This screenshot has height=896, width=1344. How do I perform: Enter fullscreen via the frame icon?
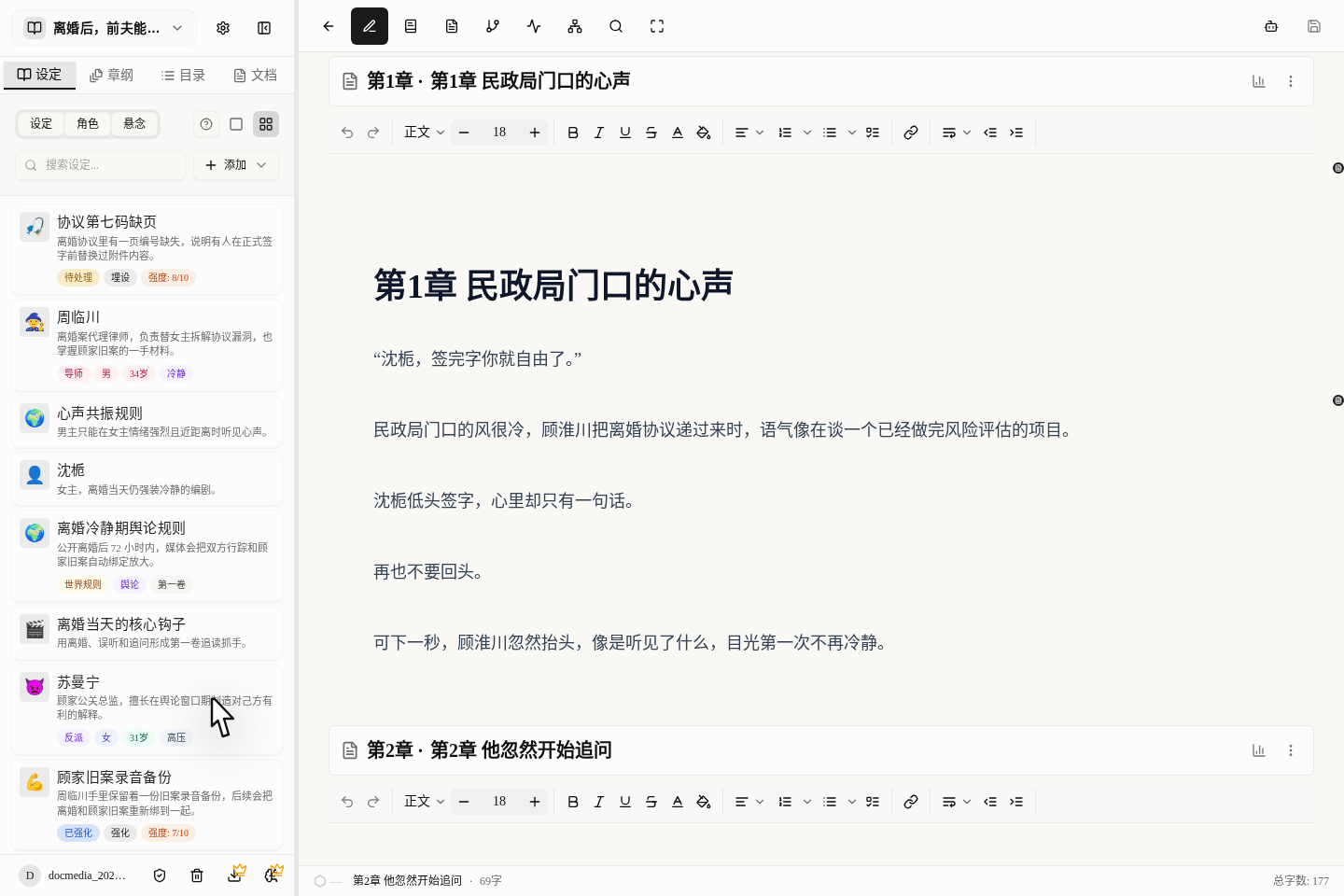pyautogui.click(x=657, y=26)
